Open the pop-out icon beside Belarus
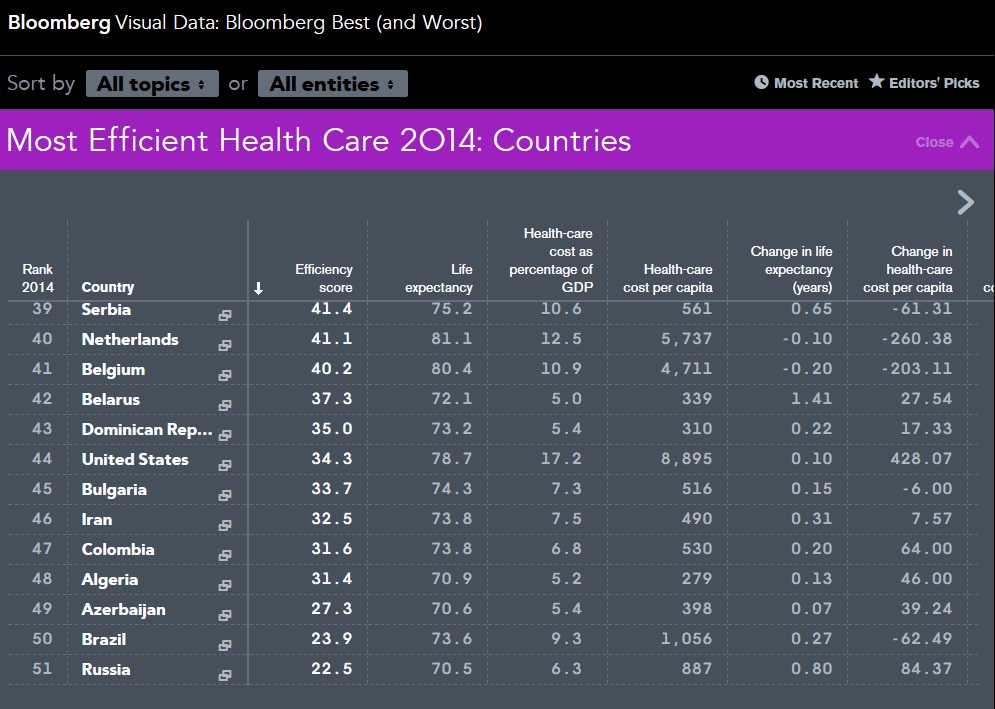 225,405
